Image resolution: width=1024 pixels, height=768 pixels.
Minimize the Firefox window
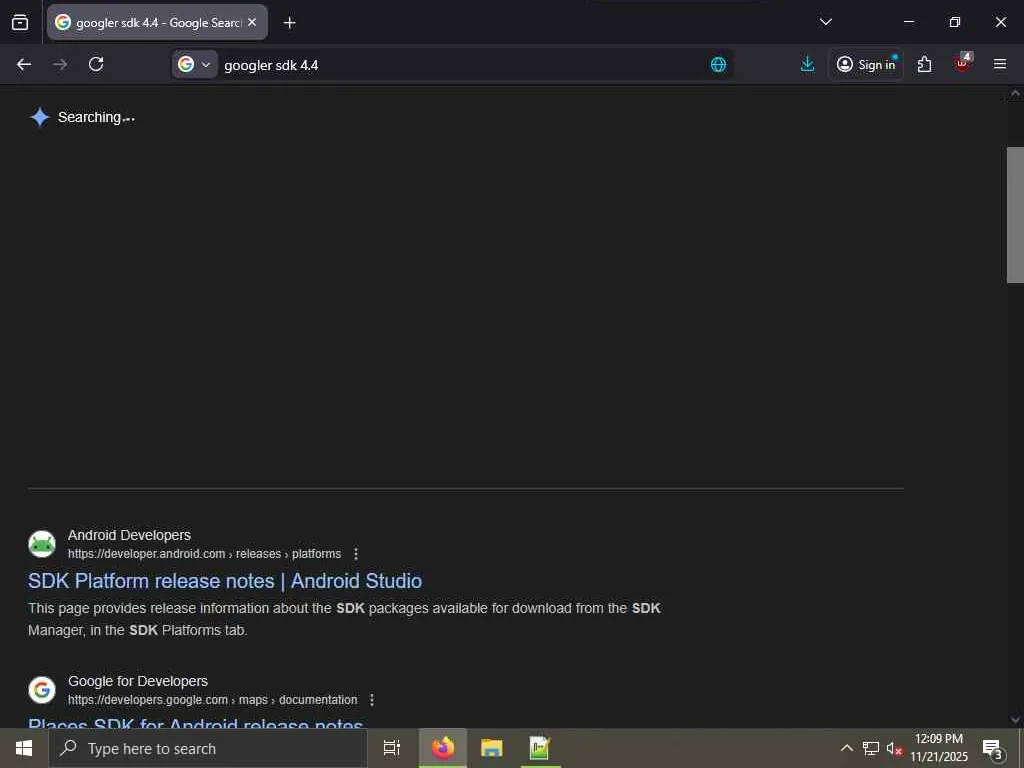[x=908, y=22]
